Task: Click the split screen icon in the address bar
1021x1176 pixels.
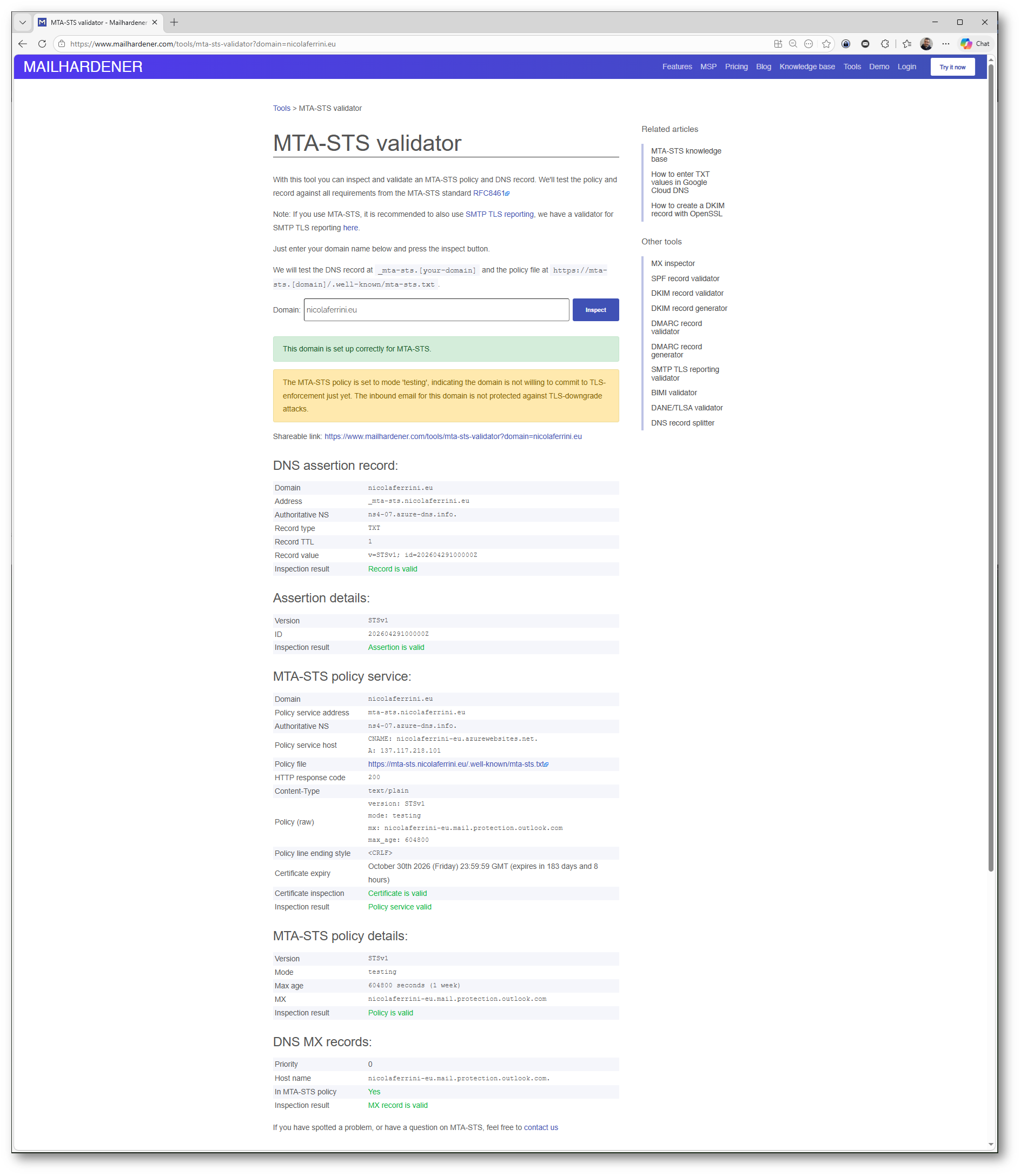Action: tap(778, 44)
